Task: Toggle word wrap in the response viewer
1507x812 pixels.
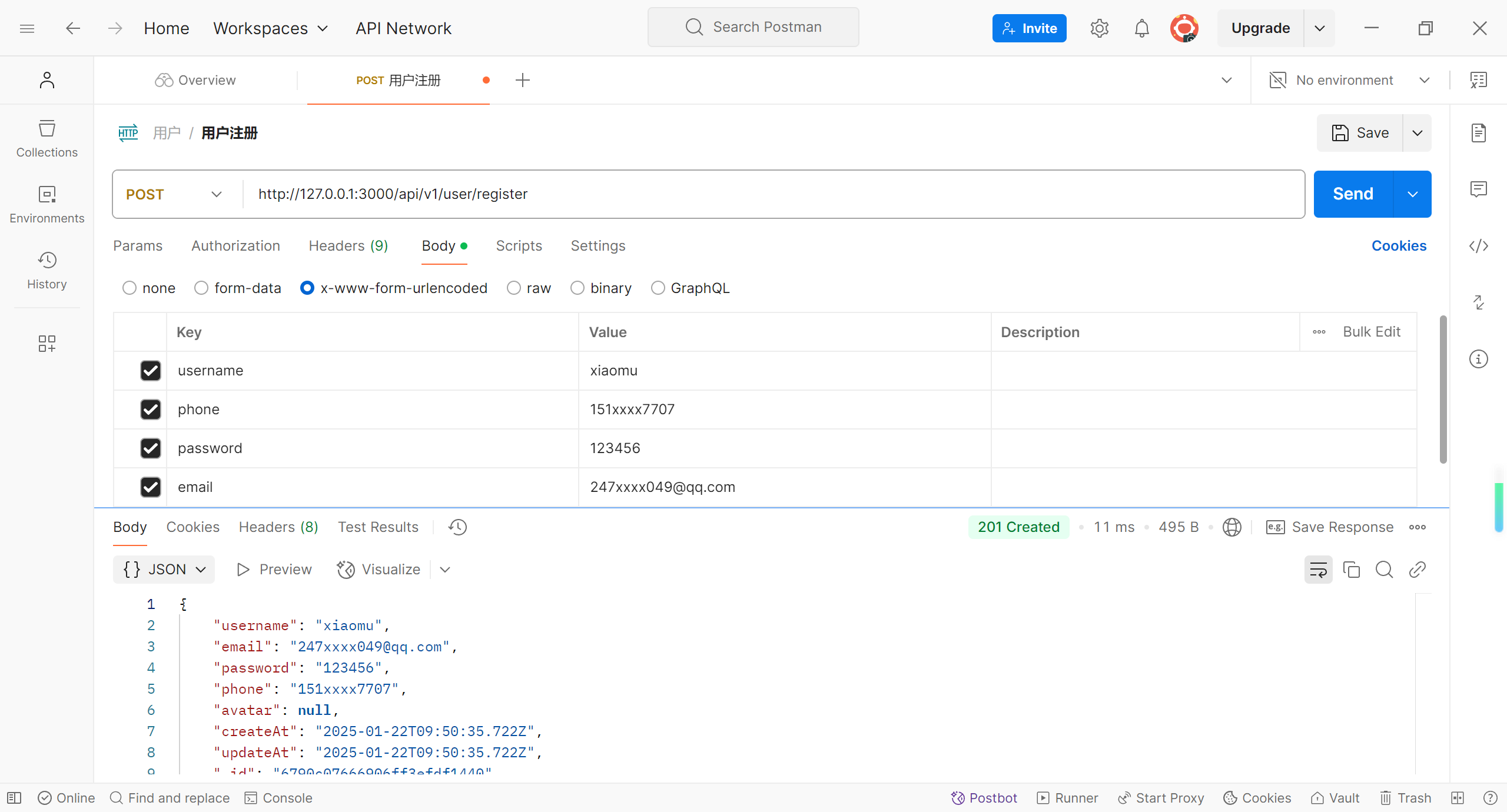Action: [1318, 570]
